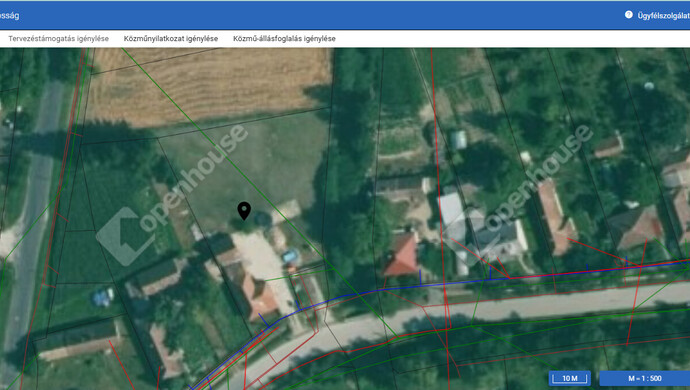Click the black location pin marker

244,211
